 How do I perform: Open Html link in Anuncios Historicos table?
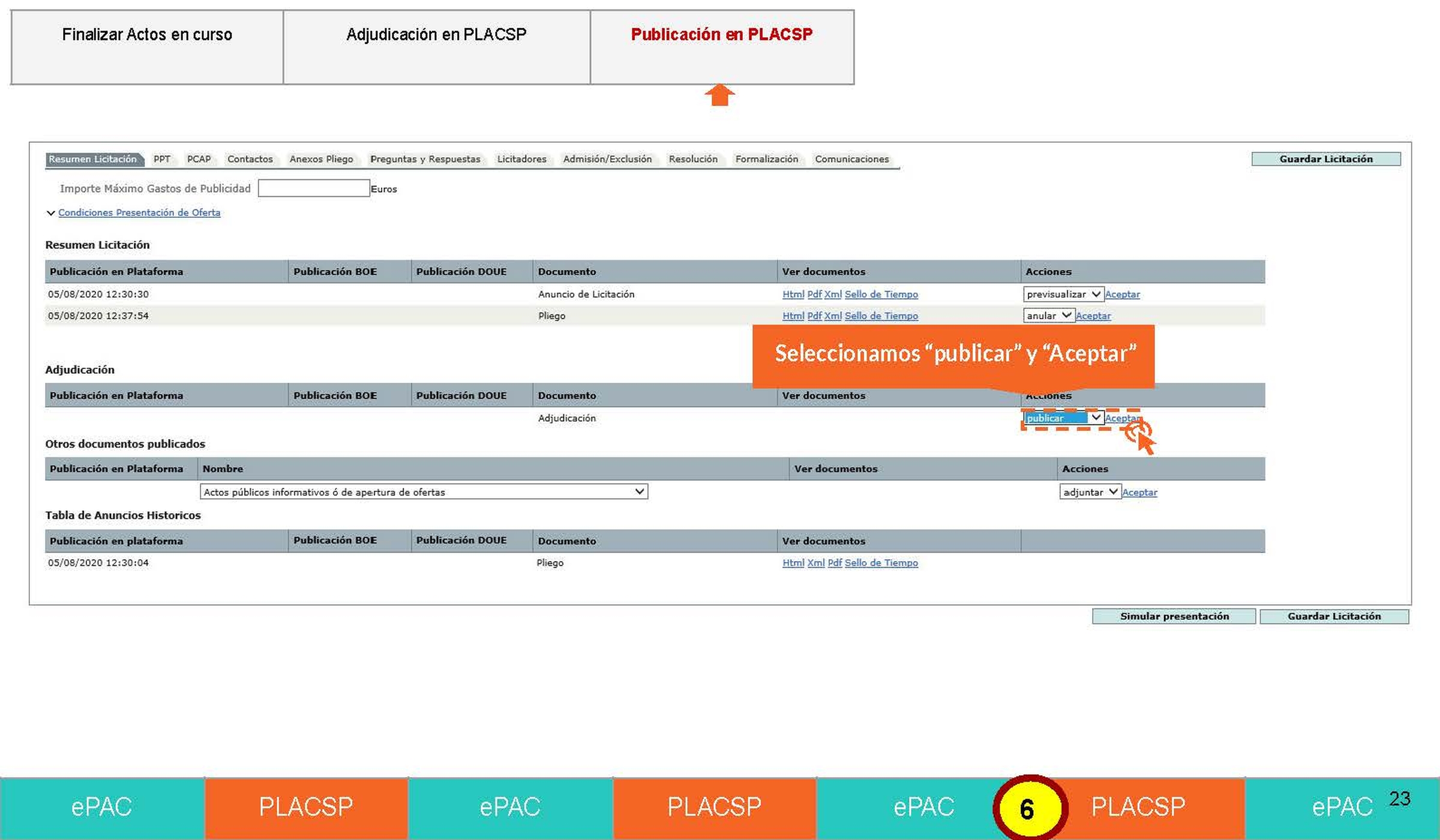point(793,563)
